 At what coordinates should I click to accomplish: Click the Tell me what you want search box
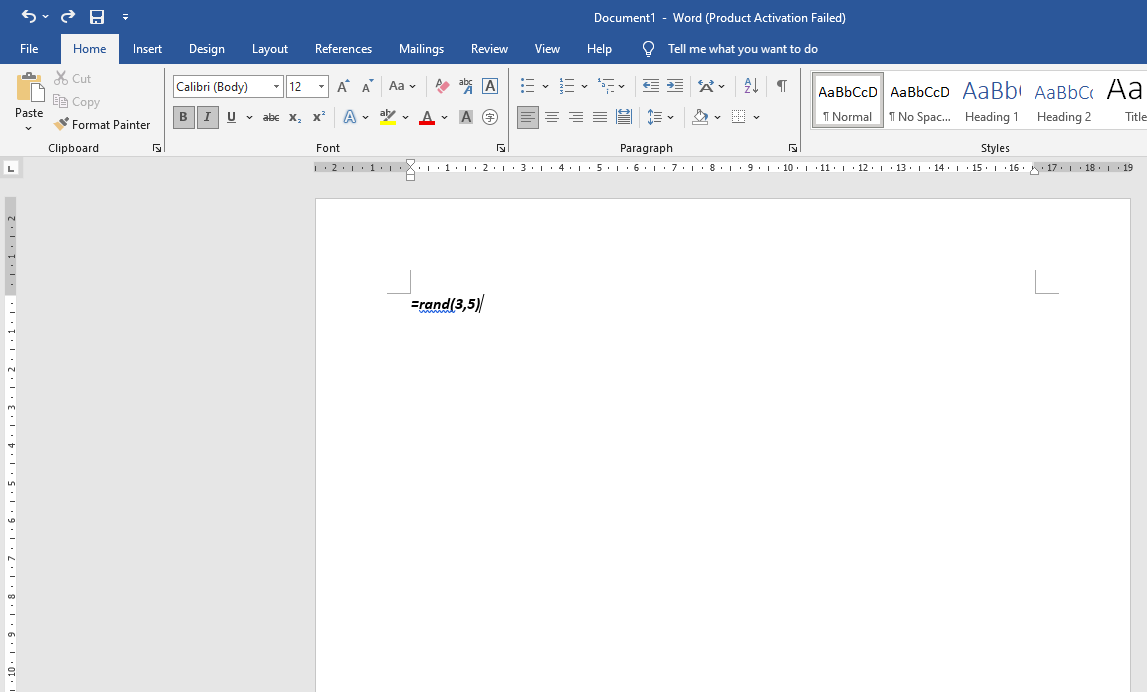(x=742, y=49)
